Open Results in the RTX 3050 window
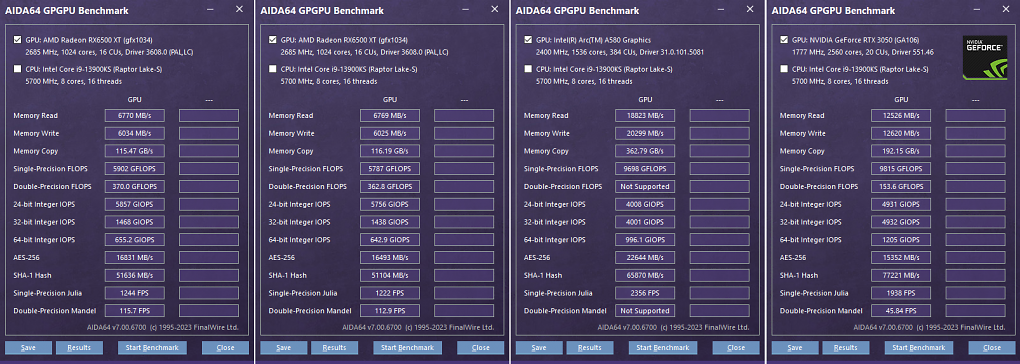Screen dimensions: 1020x364 (846, 348)
